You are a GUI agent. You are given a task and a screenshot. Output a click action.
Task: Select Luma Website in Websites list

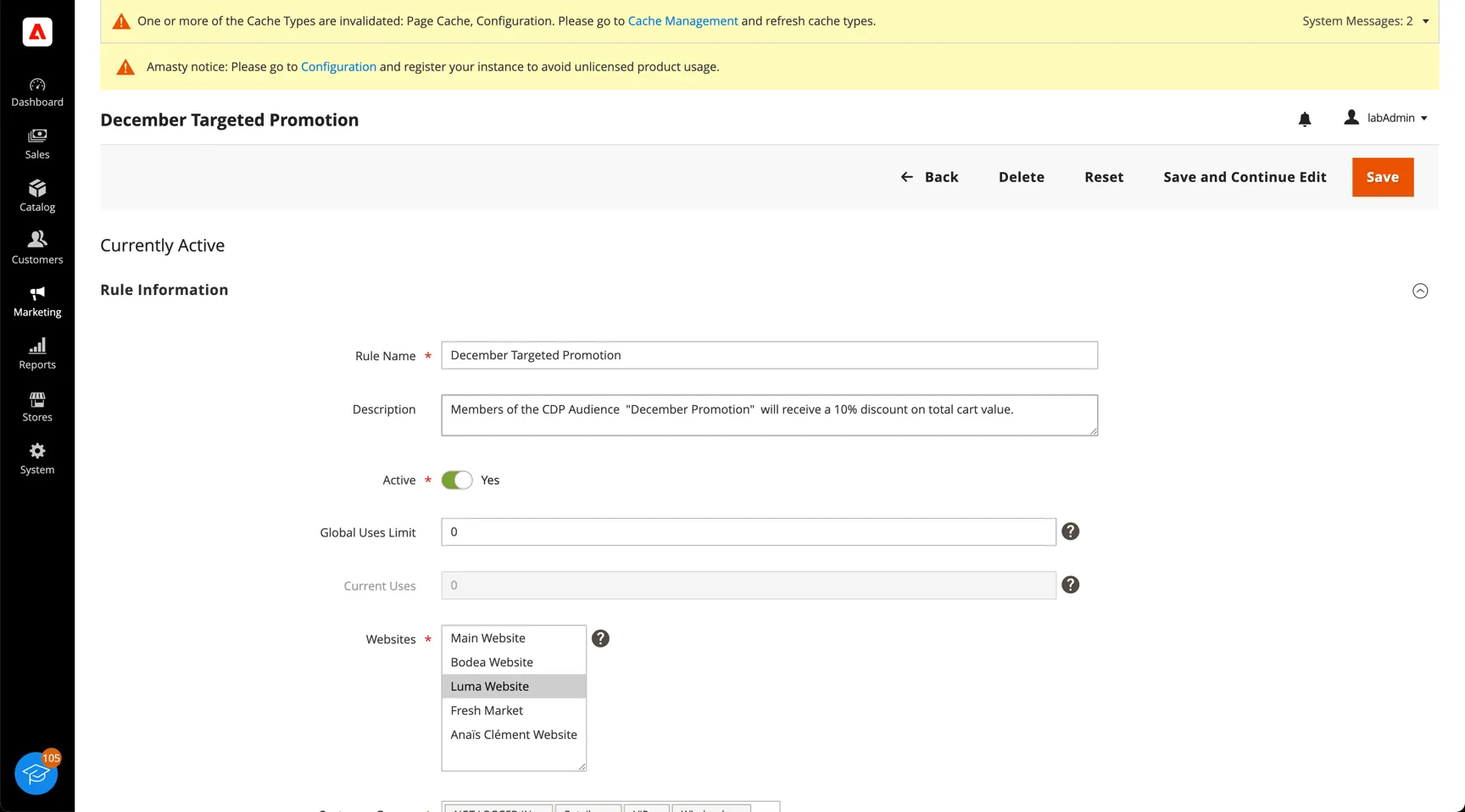coord(514,687)
